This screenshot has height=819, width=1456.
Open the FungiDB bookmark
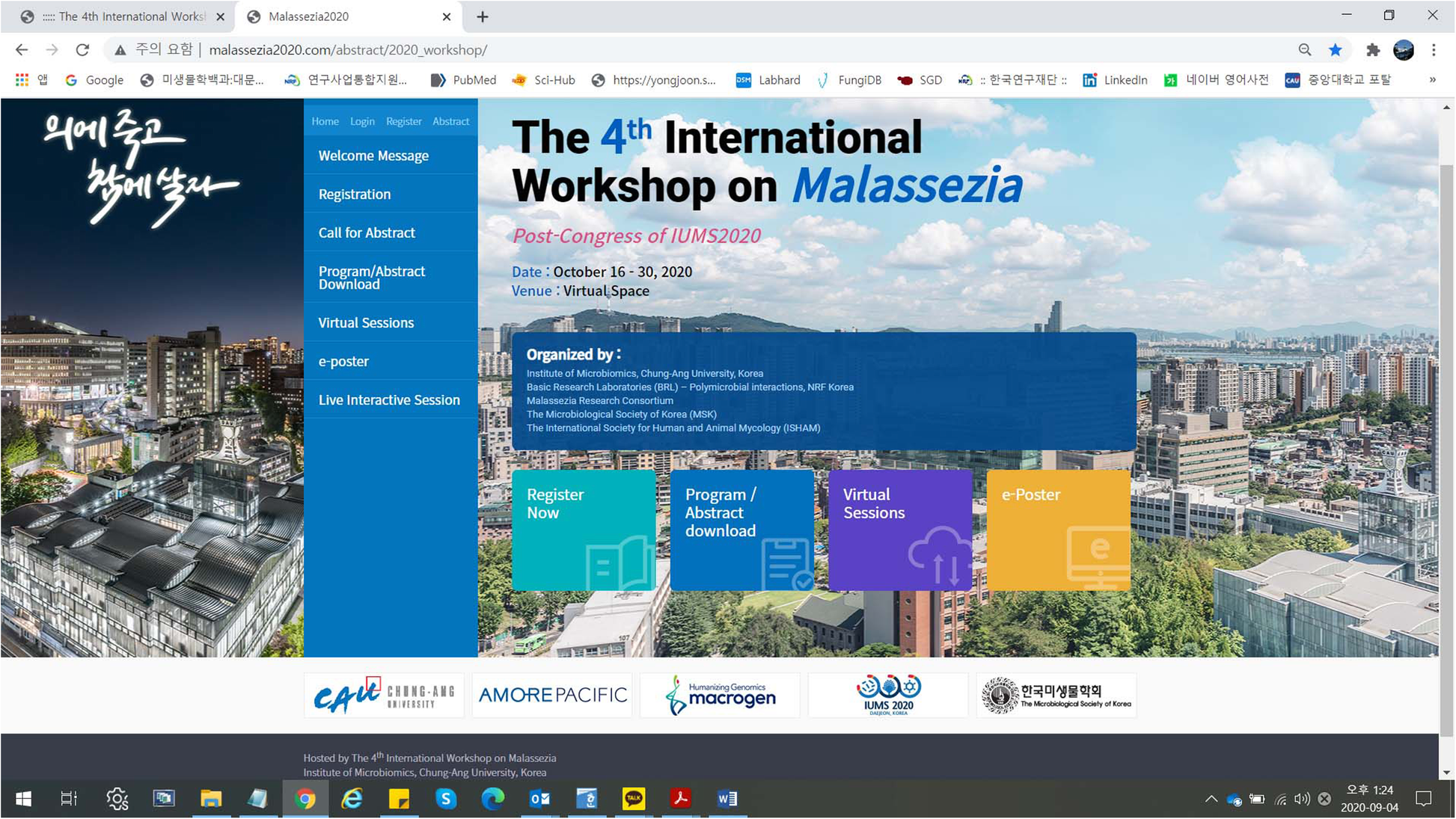(x=849, y=80)
